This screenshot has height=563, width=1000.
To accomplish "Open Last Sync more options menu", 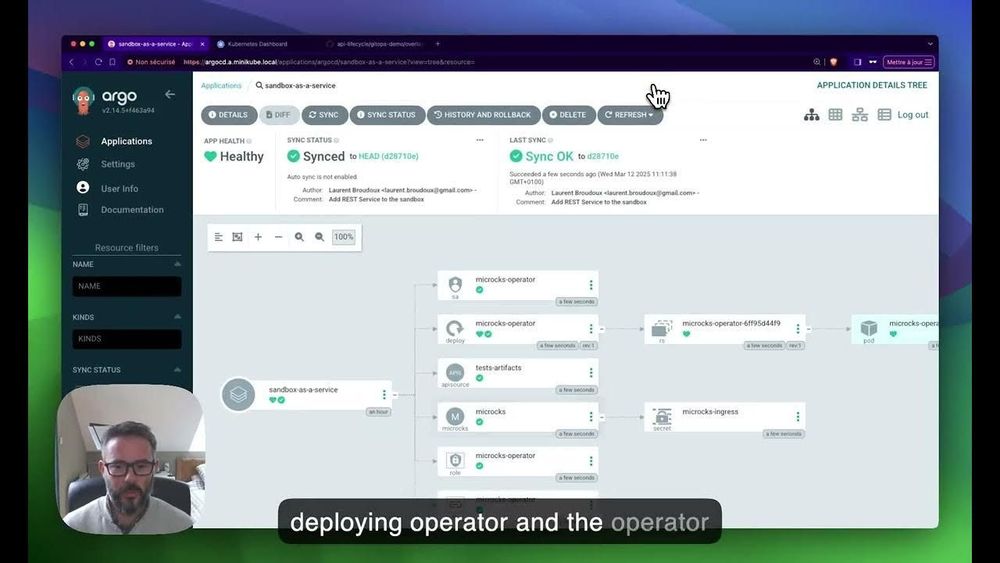I will coord(703,140).
